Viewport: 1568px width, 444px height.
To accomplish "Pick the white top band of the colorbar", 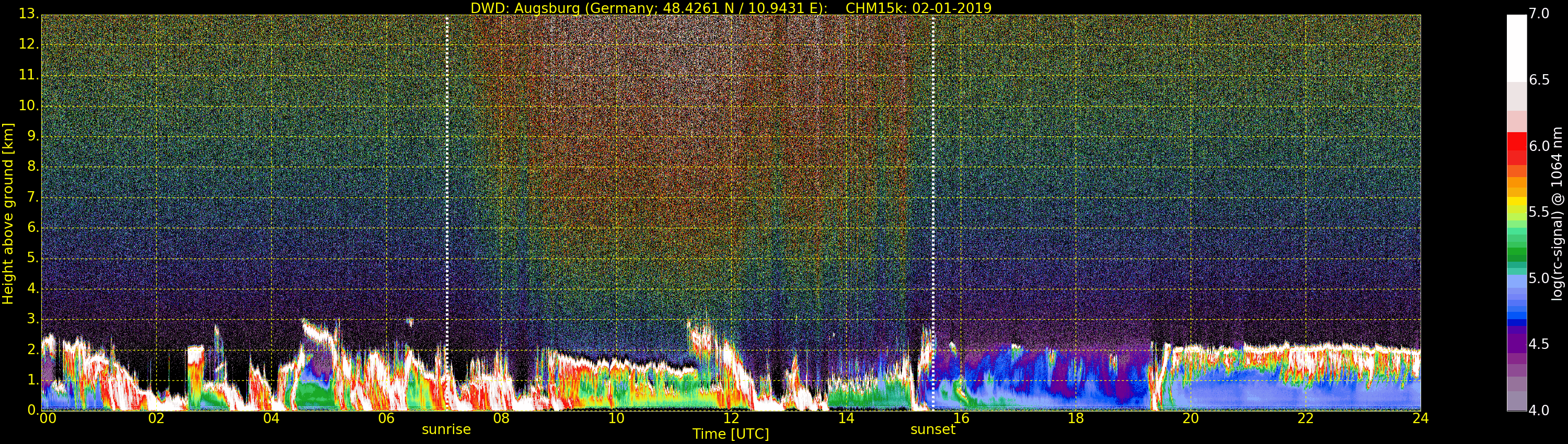I will click(x=1516, y=48).
